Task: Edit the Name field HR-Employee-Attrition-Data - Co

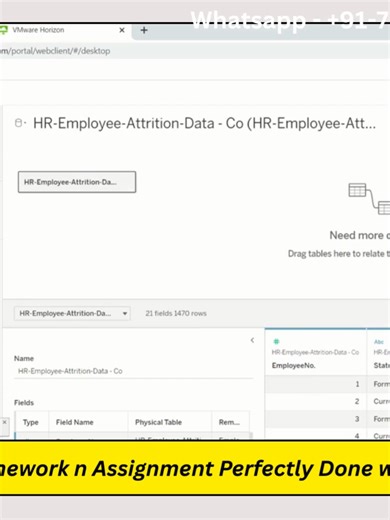Action: [x=133, y=371]
